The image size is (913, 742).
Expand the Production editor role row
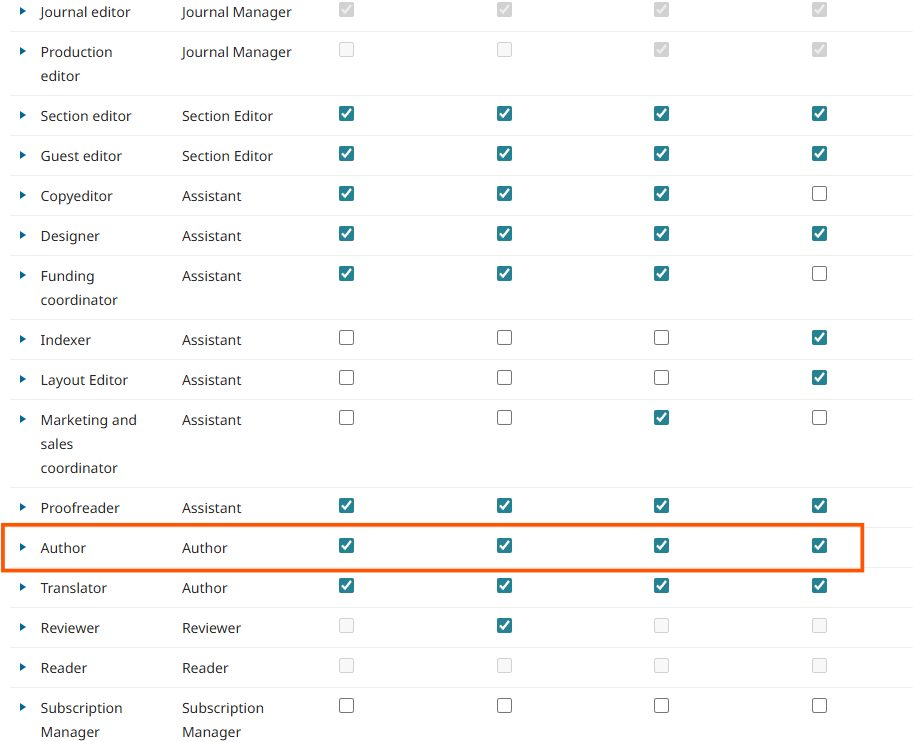pos(23,51)
